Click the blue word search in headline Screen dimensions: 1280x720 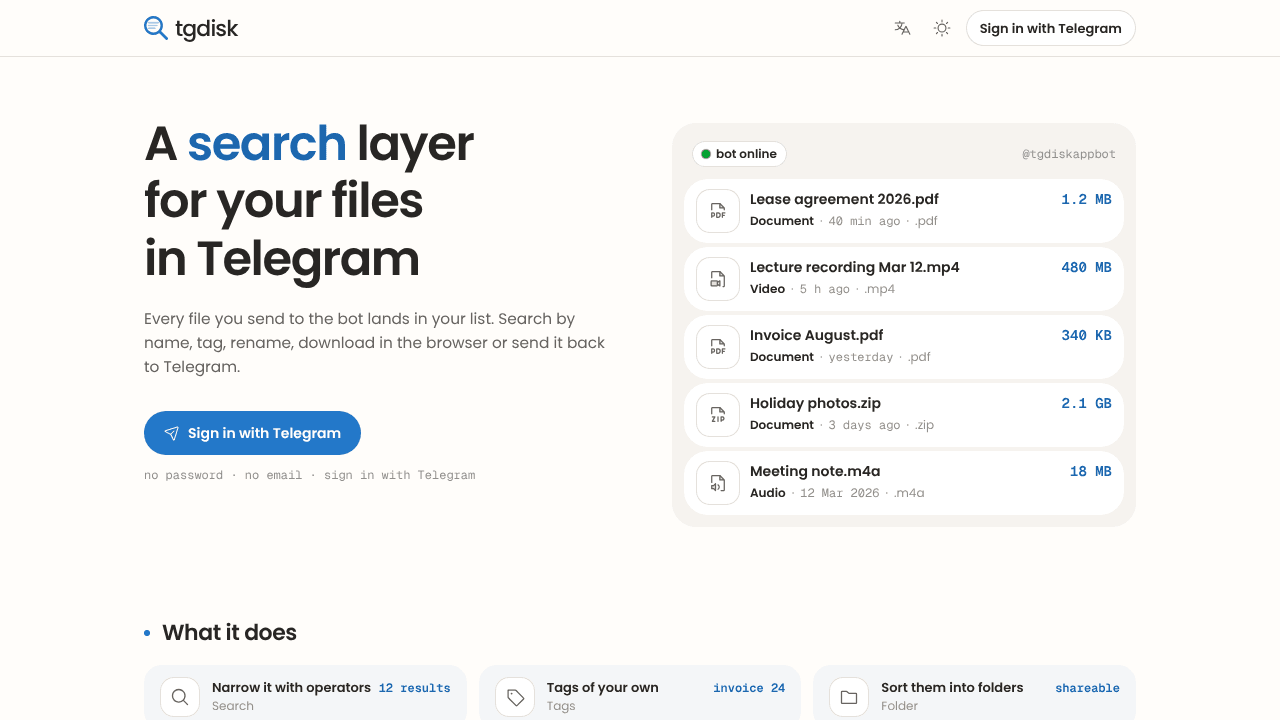tap(267, 143)
